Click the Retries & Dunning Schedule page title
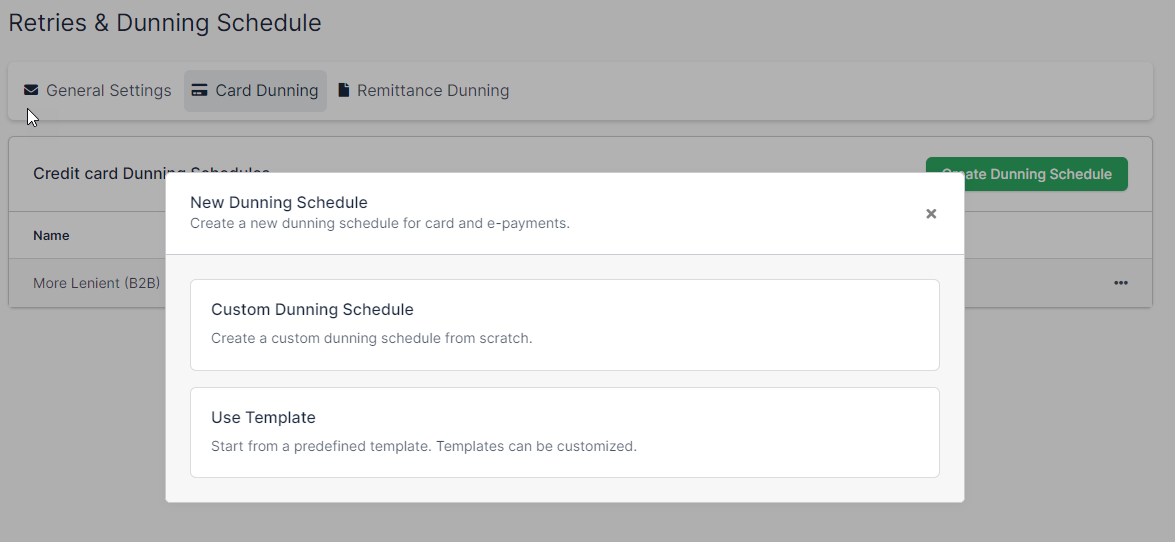The image size is (1175, 542). (165, 22)
